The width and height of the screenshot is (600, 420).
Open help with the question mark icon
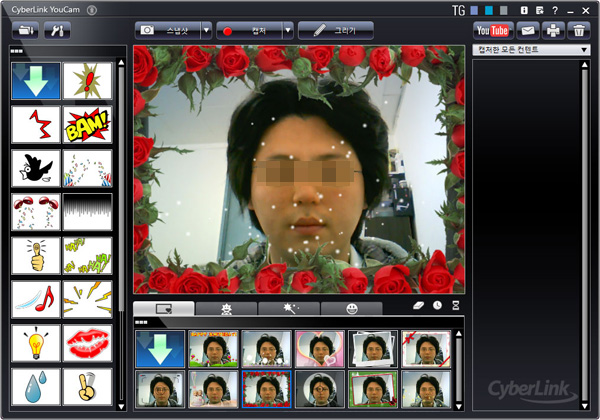pyautogui.click(x=555, y=10)
